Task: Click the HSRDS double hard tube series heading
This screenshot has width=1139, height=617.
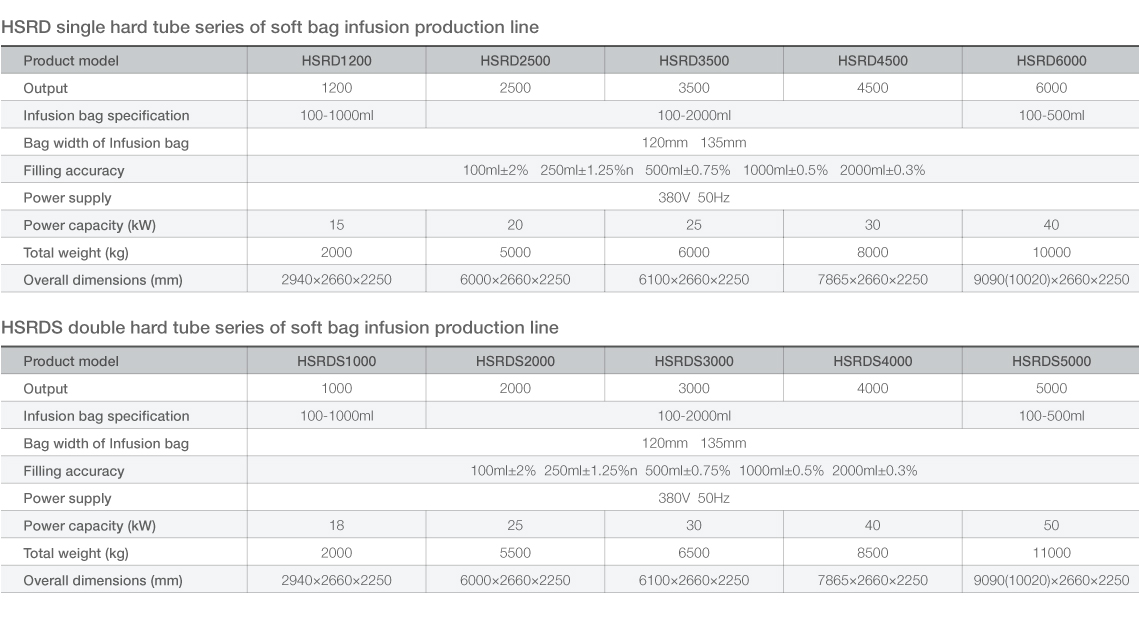Action: tap(280, 327)
